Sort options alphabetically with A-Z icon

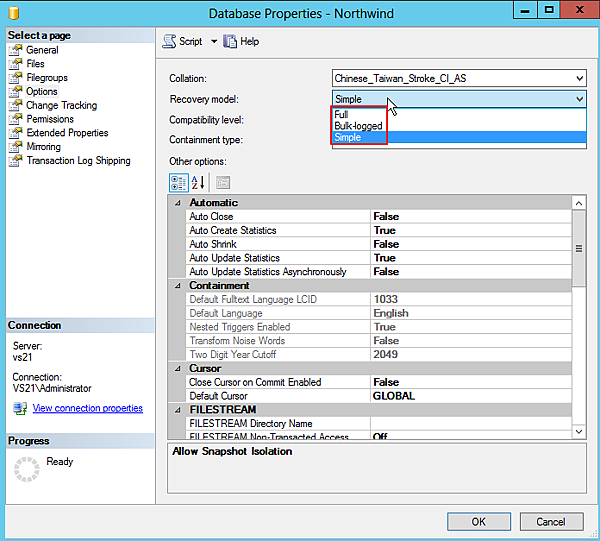tap(198, 183)
